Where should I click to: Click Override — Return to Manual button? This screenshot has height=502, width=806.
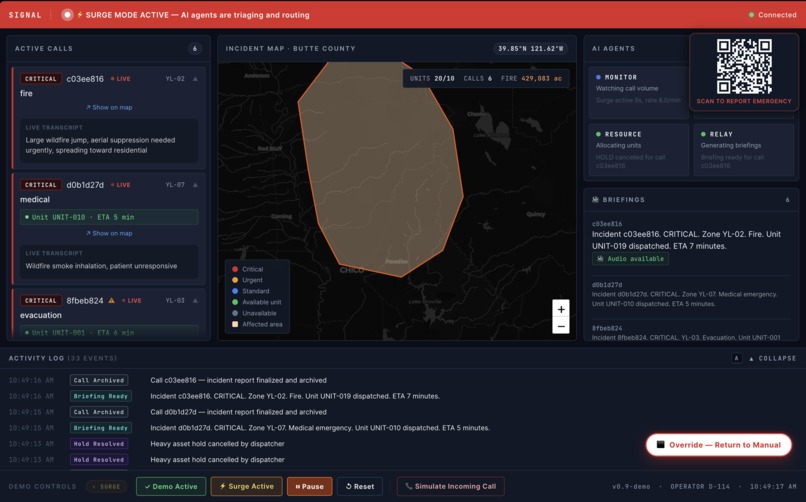tap(719, 445)
